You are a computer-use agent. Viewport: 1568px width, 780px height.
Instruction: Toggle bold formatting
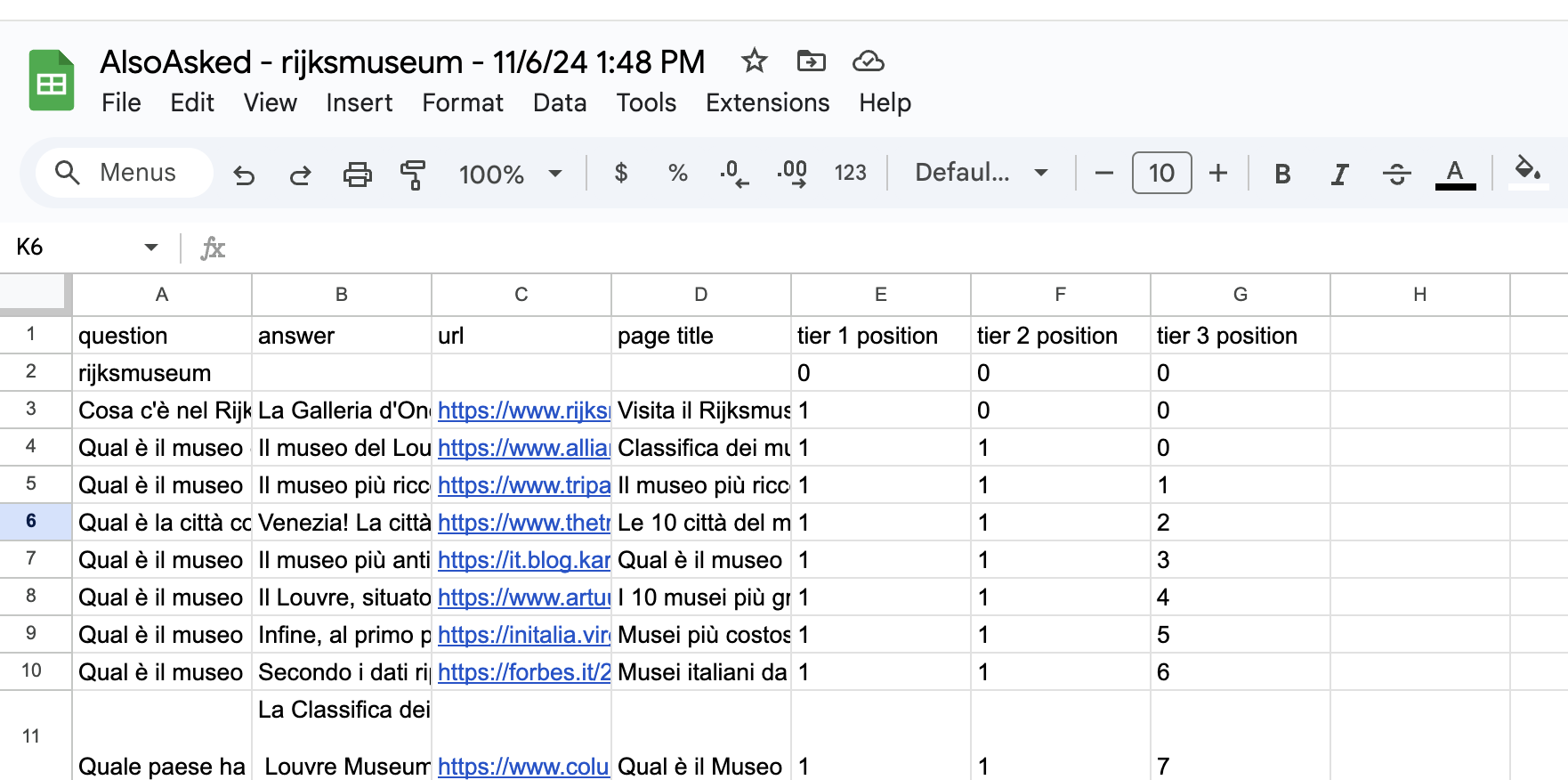(x=1281, y=174)
